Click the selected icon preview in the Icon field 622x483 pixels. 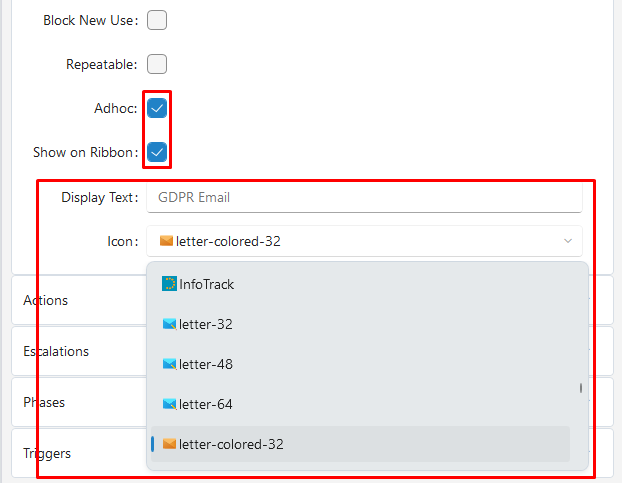pos(166,240)
